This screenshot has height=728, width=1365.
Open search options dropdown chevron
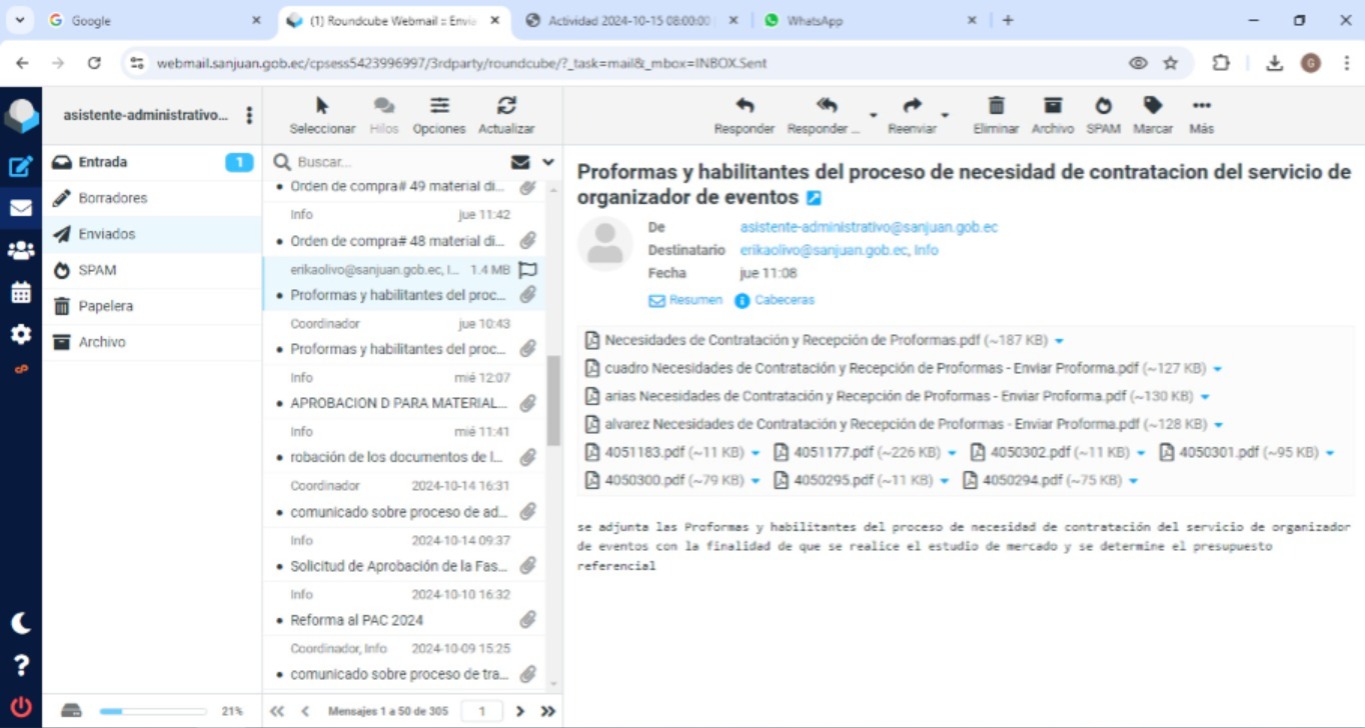click(x=548, y=162)
